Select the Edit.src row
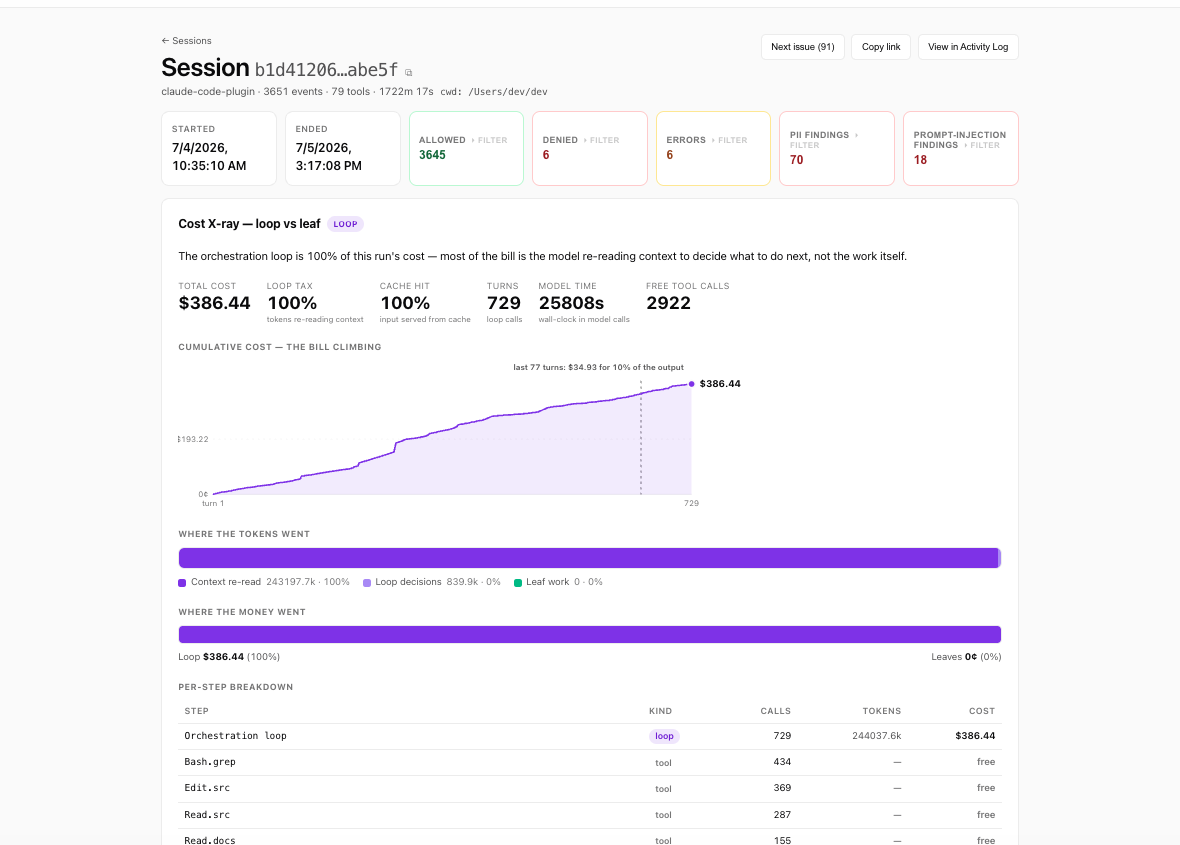 pos(589,788)
